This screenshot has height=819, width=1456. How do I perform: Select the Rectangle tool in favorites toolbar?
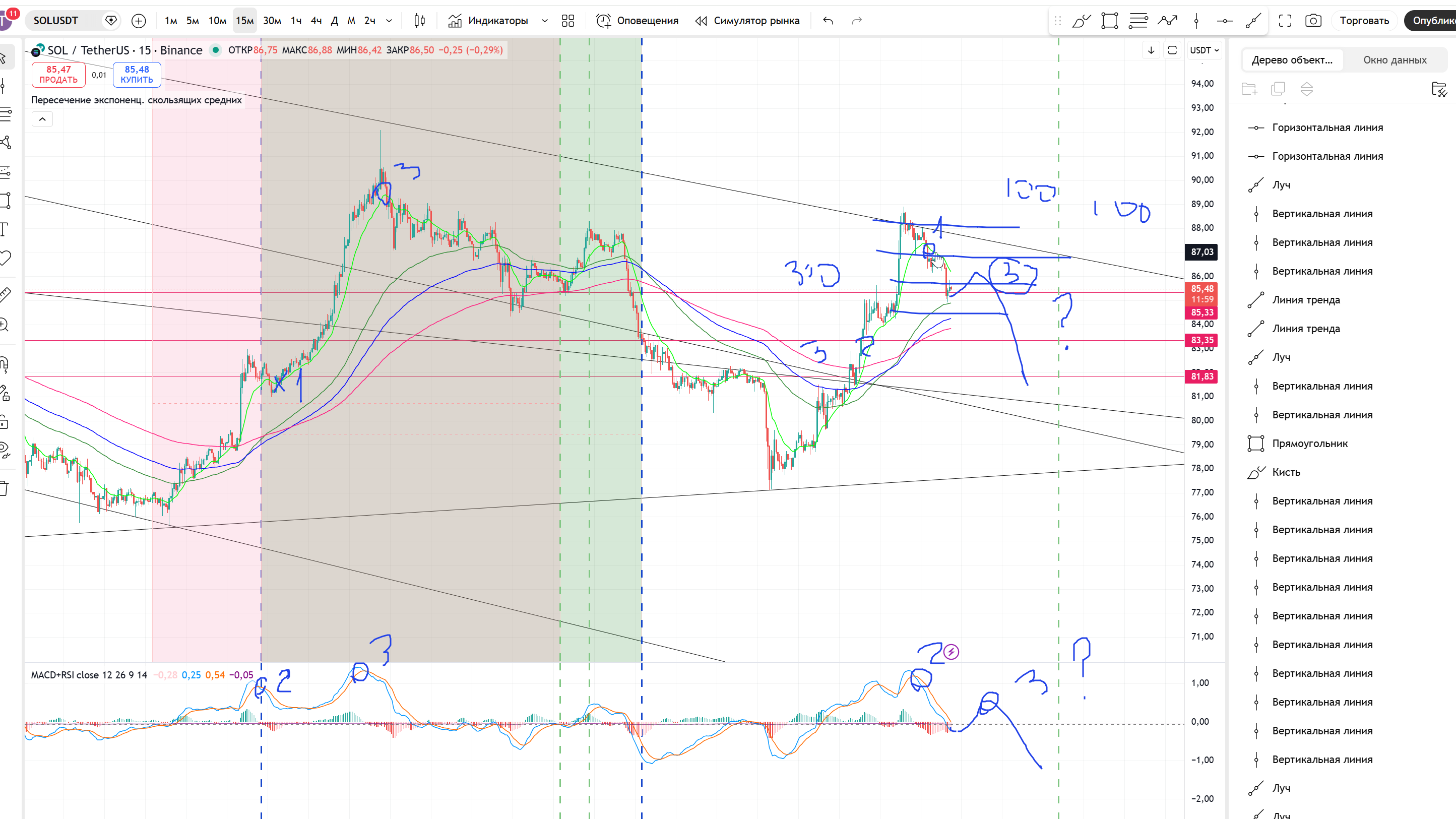(1110, 21)
